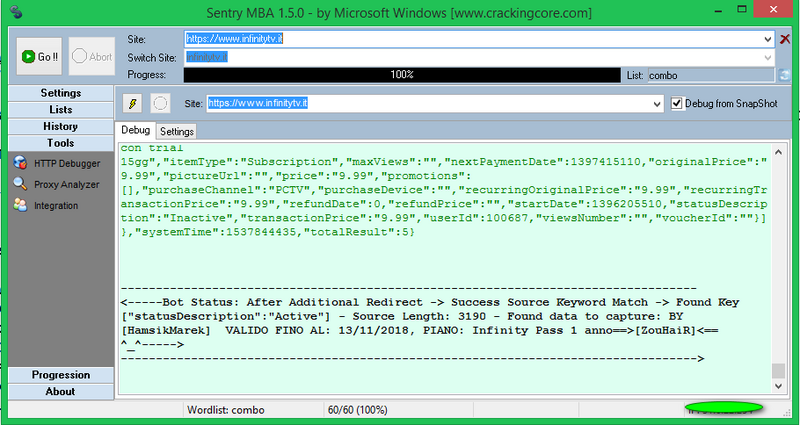
Task: Click the List combo field
Action: [x=711, y=76]
